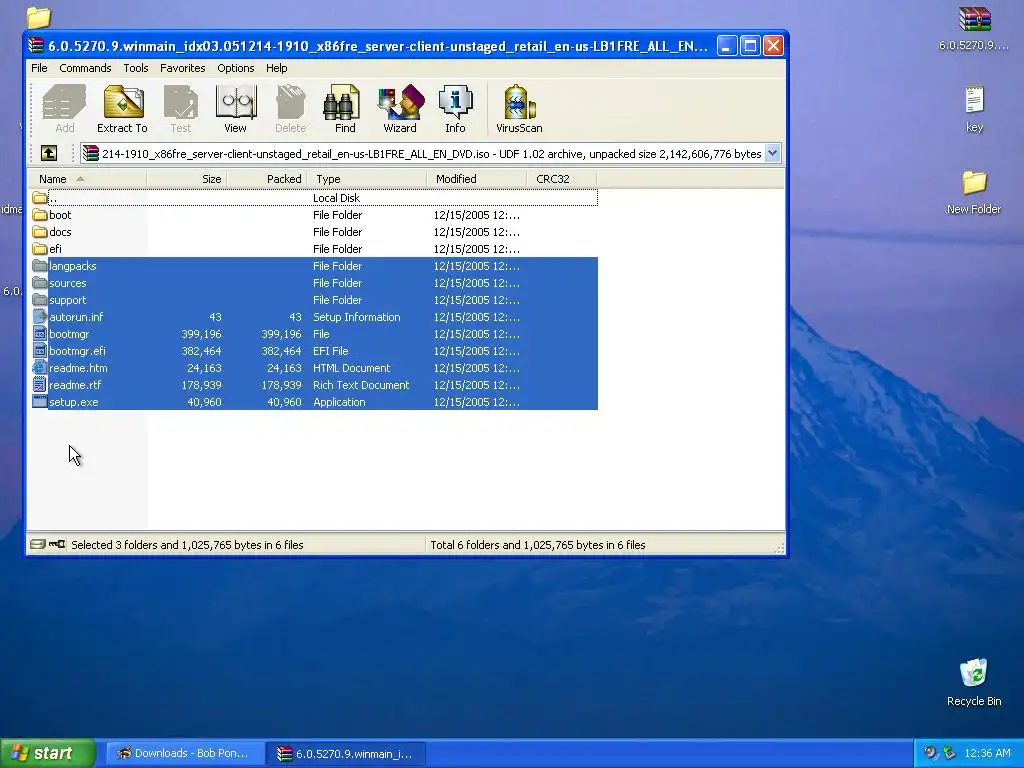Viewport: 1024px width, 768px height.
Task: Open the Tools menu
Action: [136, 68]
